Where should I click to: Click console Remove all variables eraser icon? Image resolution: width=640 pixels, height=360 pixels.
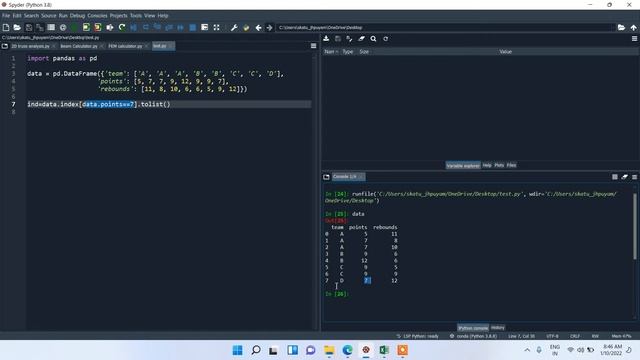pyautogui.click(x=624, y=177)
